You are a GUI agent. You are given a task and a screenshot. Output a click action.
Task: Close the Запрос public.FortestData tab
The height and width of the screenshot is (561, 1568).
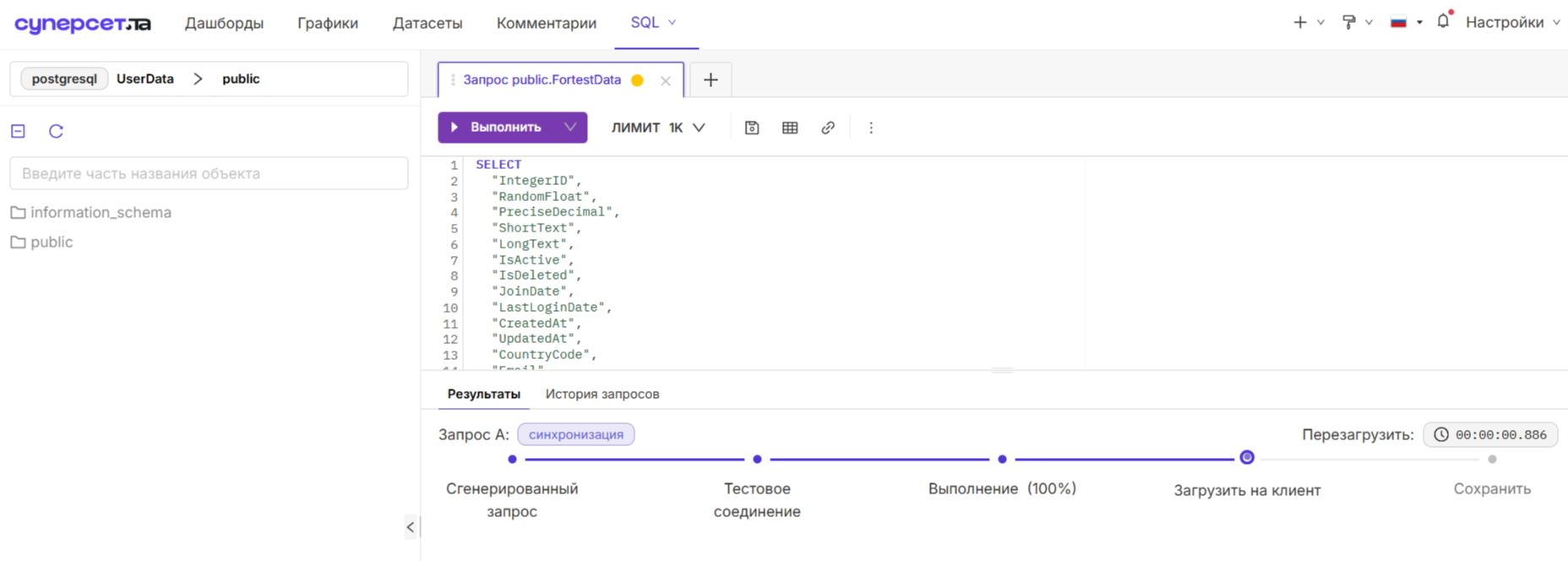pyautogui.click(x=666, y=81)
